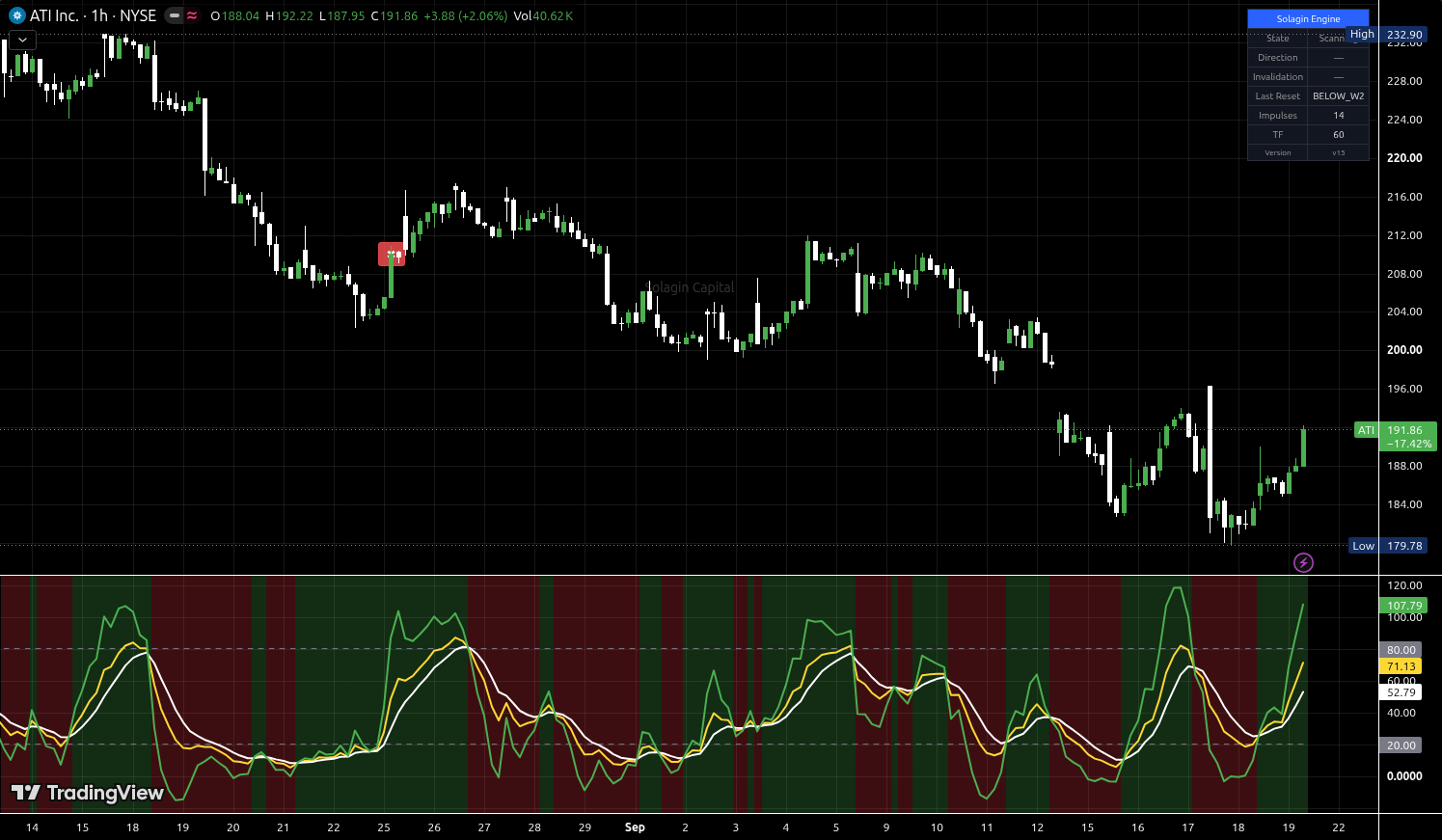The height and width of the screenshot is (840, 1442).
Task: Click the Invalidation row label
Action: [1277, 76]
